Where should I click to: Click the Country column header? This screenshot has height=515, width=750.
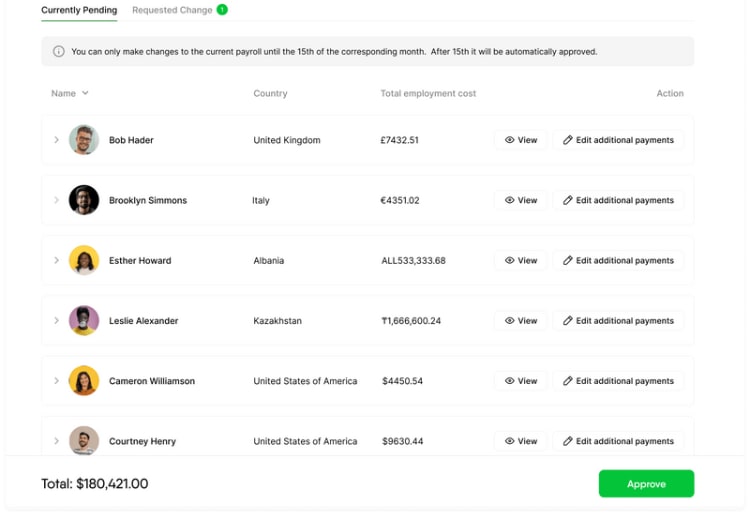[x=270, y=94]
